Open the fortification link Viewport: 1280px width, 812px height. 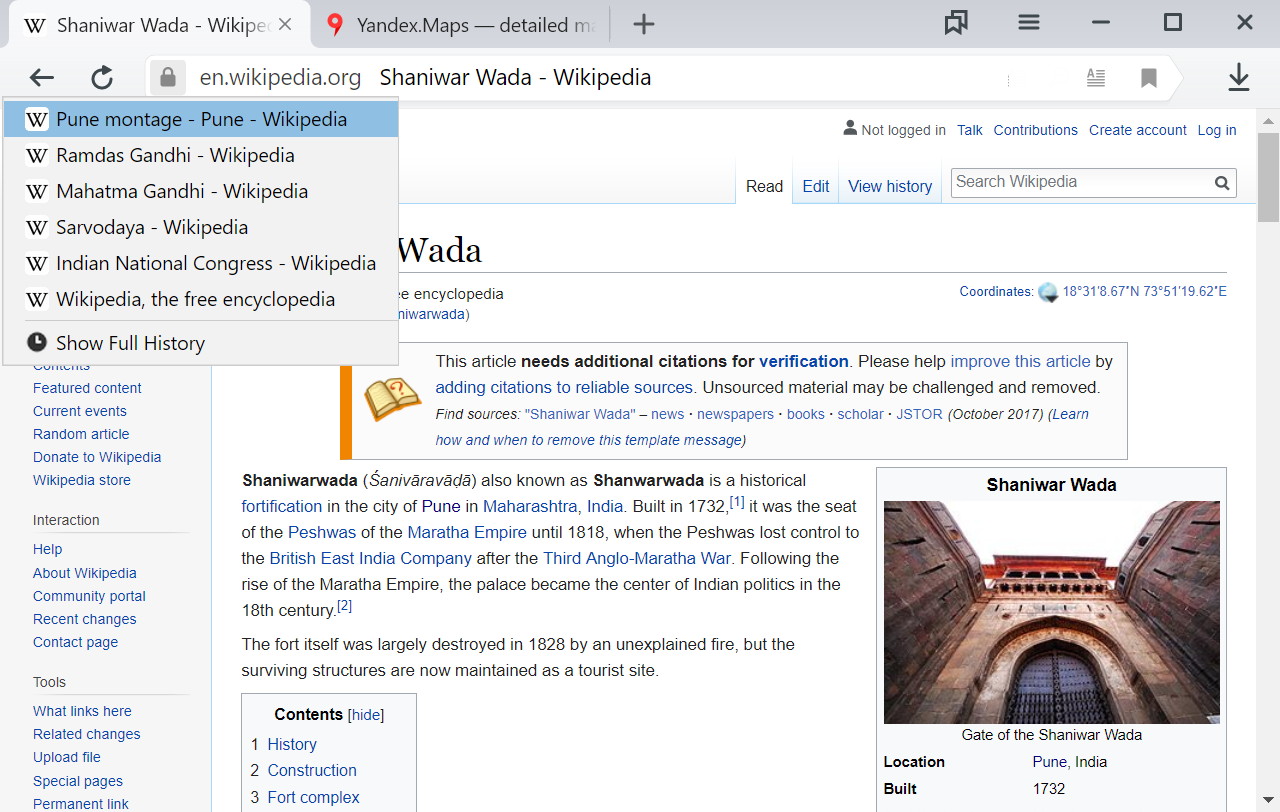(282, 506)
